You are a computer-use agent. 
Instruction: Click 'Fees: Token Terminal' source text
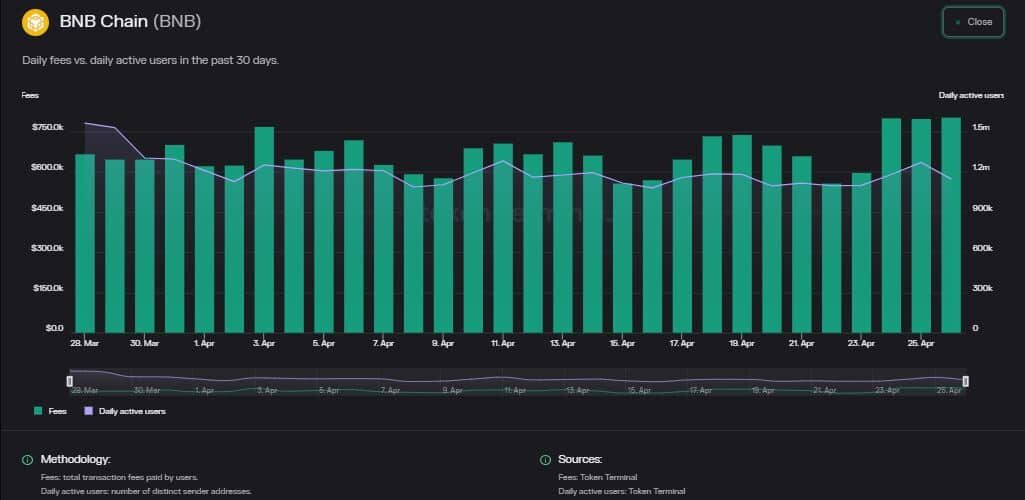coord(597,477)
